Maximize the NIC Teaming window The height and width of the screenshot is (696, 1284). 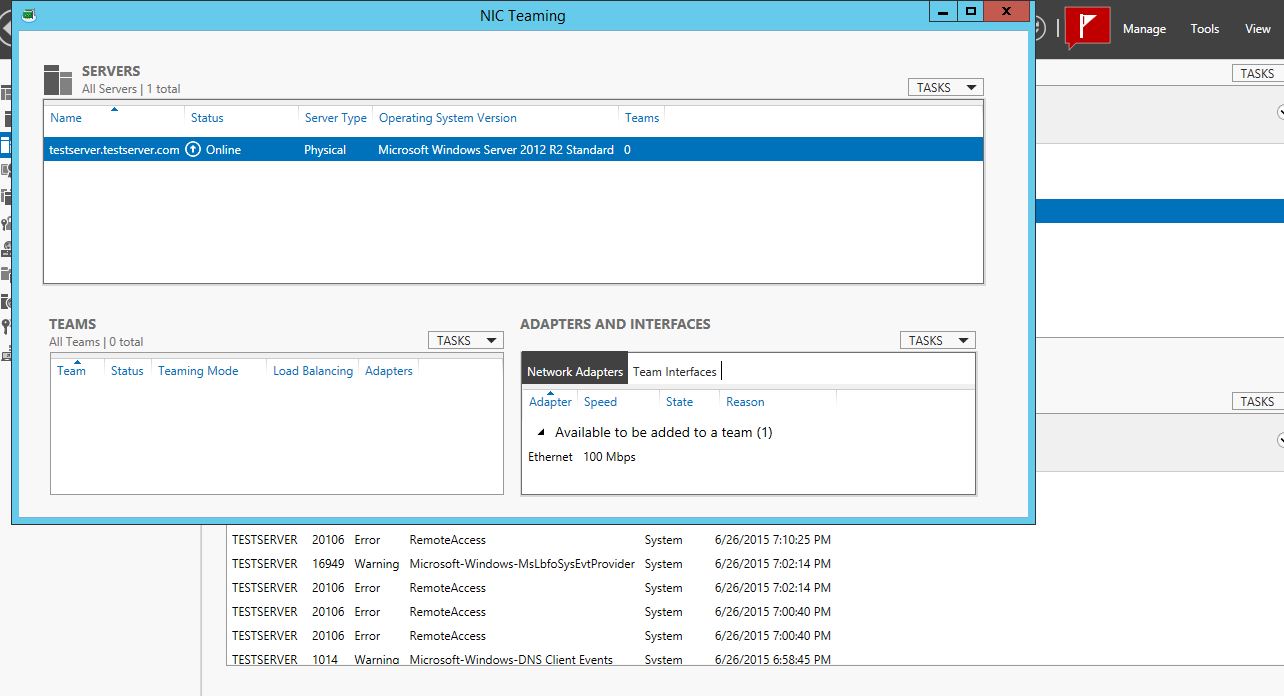(970, 12)
